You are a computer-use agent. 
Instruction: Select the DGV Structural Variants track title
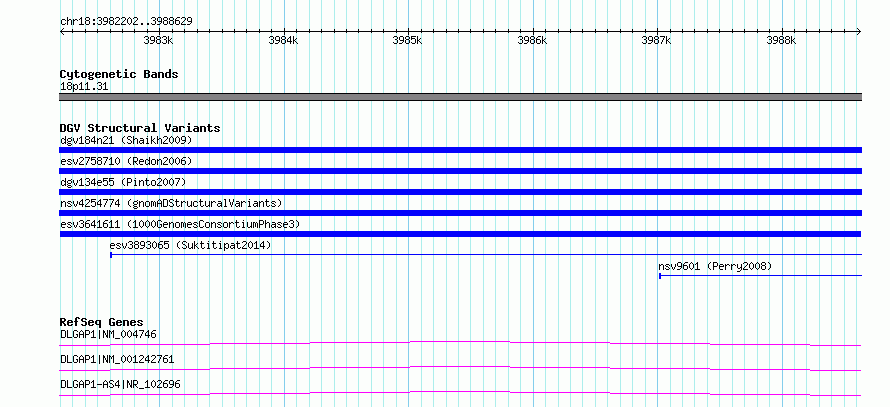(140, 128)
